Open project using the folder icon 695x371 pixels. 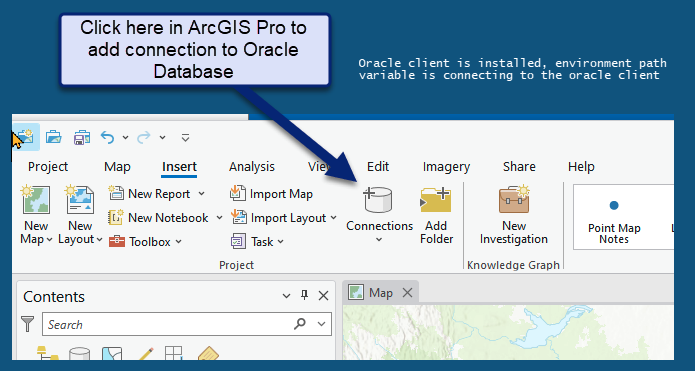coord(54,137)
